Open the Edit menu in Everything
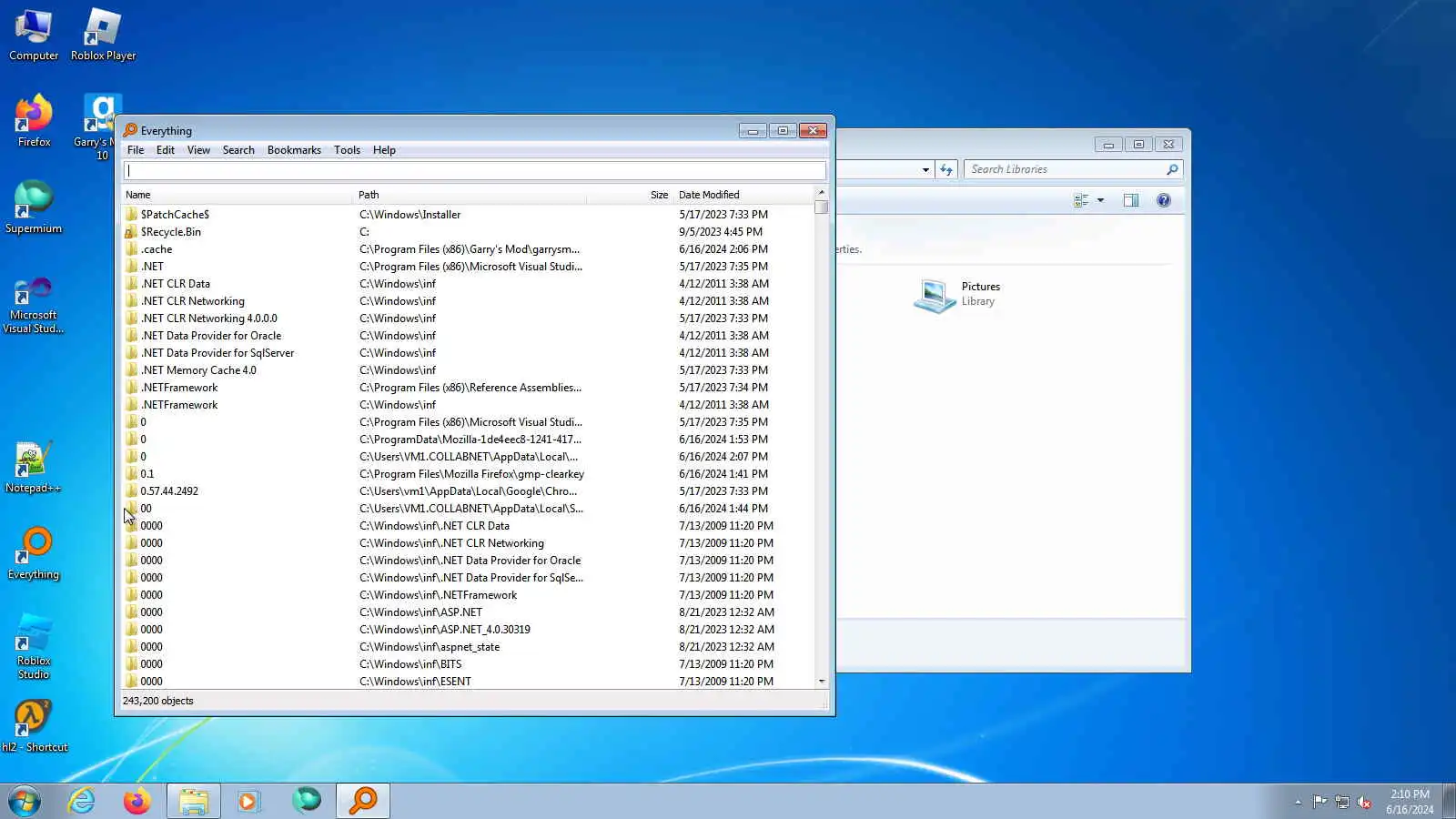The image size is (1456, 819). point(166,150)
